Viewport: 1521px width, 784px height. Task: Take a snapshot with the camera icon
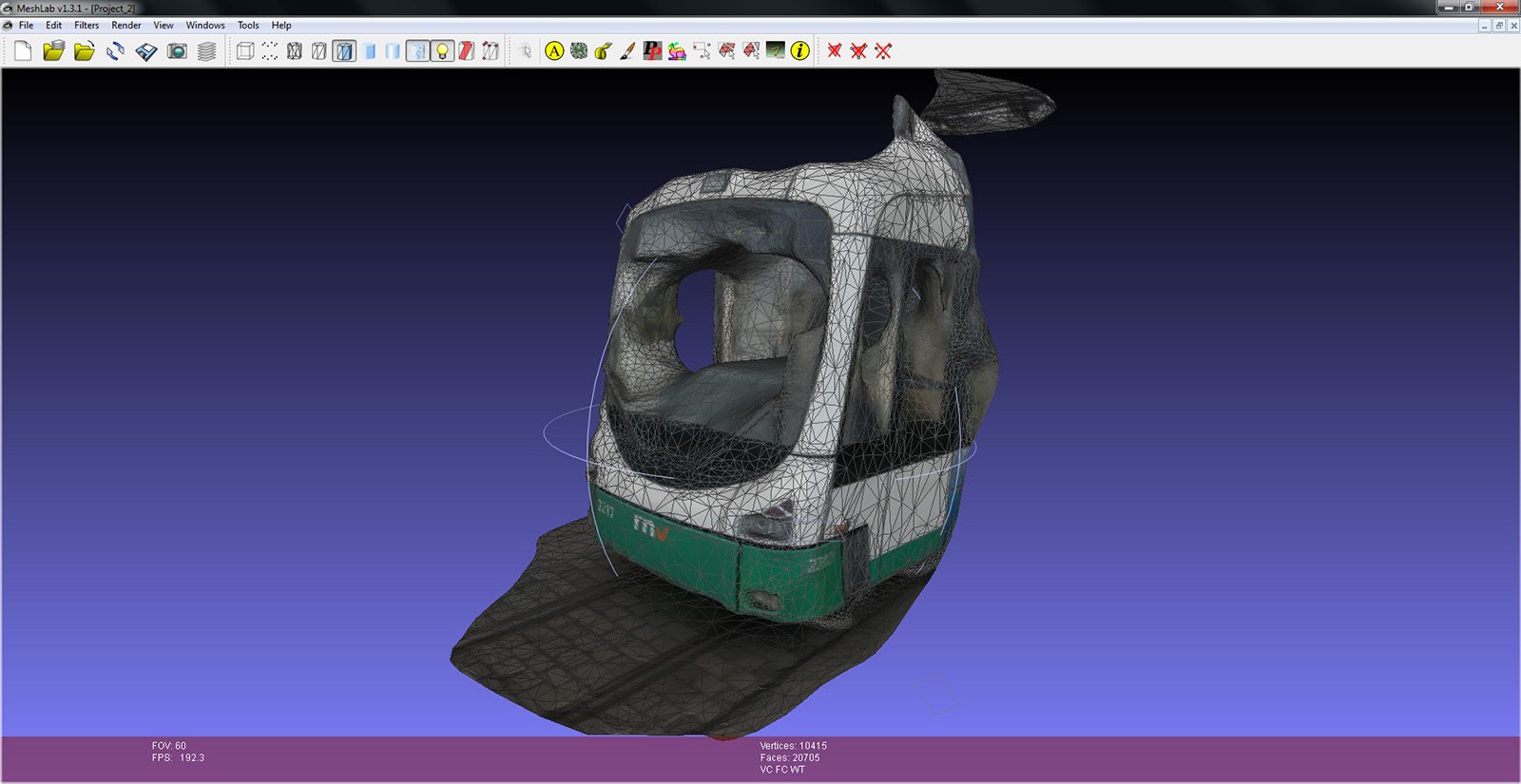click(x=177, y=51)
